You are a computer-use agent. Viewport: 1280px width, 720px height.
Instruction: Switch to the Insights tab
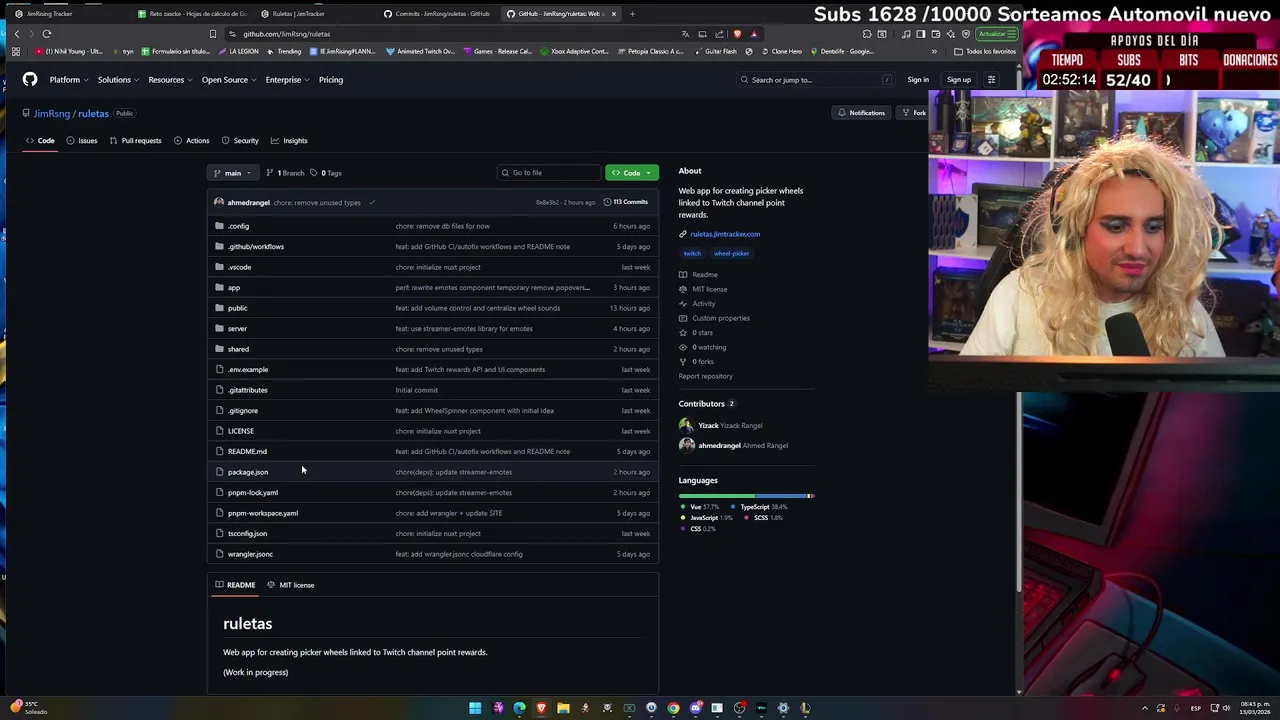289,140
